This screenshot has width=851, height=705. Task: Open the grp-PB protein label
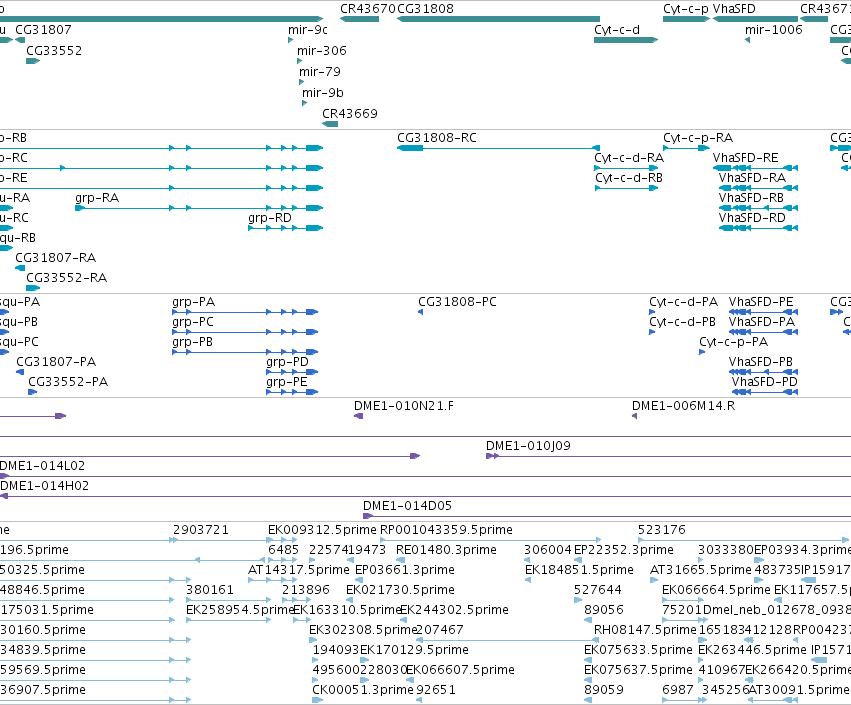[x=193, y=342]
